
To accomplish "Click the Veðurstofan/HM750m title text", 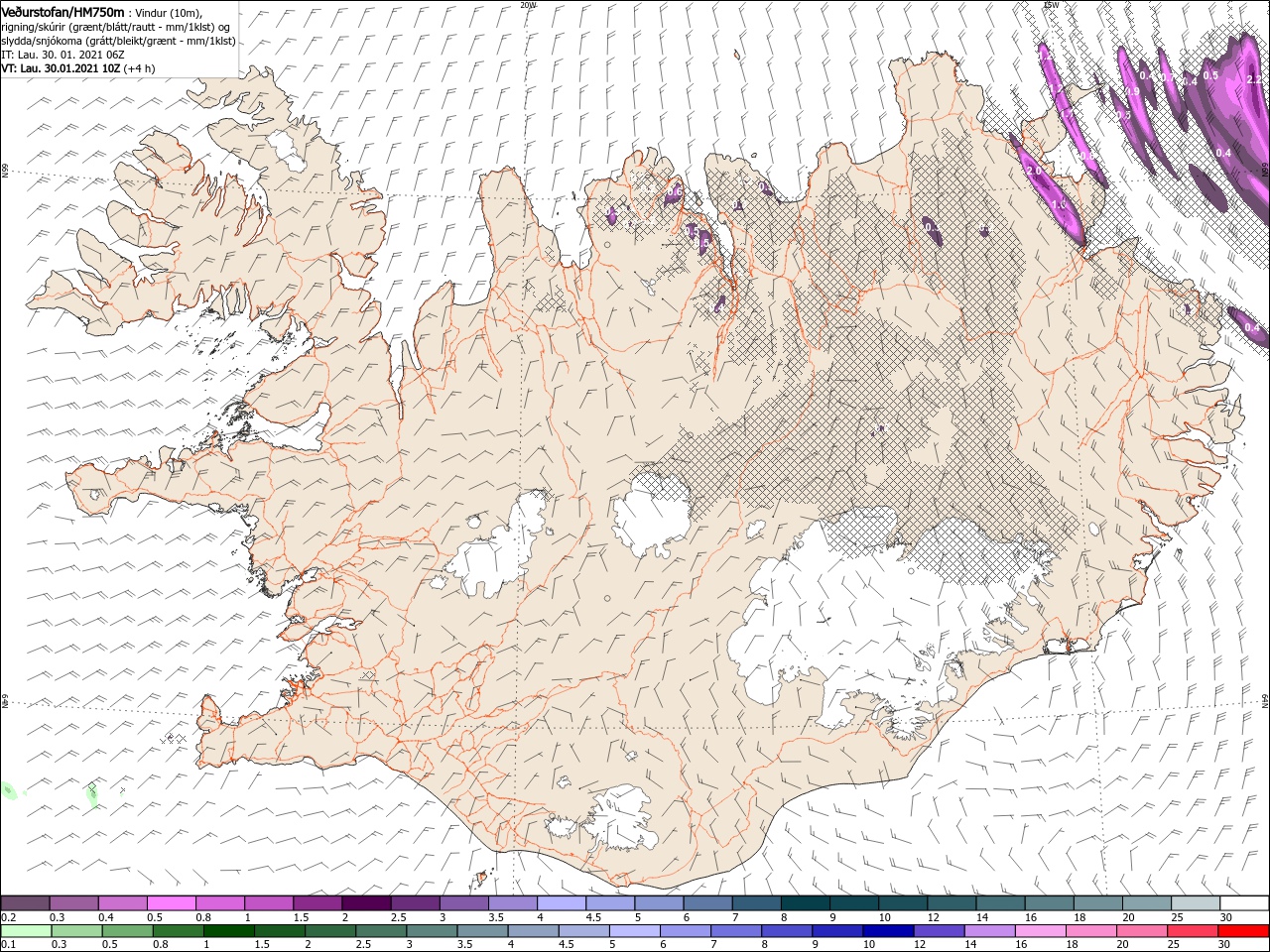I will [63, 11].
